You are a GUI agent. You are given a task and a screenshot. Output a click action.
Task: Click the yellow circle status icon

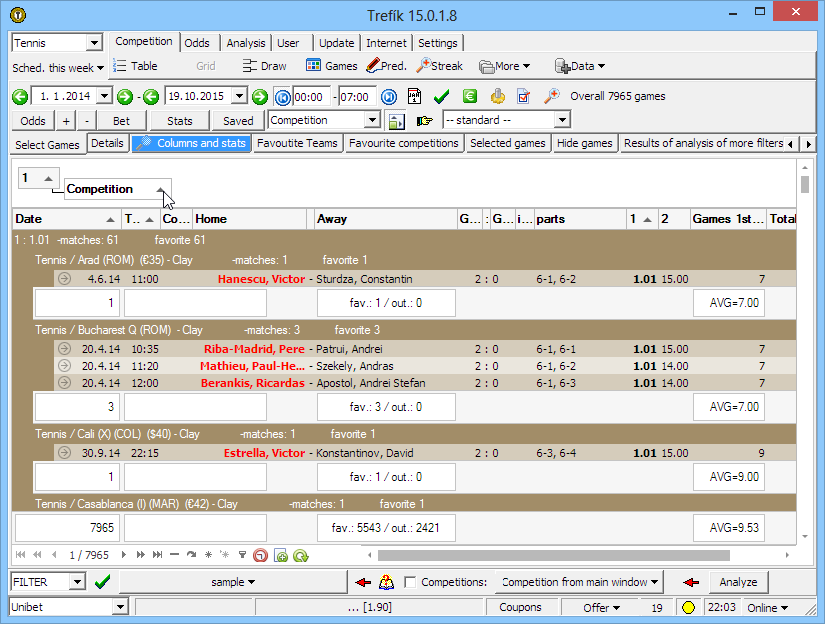coord(688,607)
